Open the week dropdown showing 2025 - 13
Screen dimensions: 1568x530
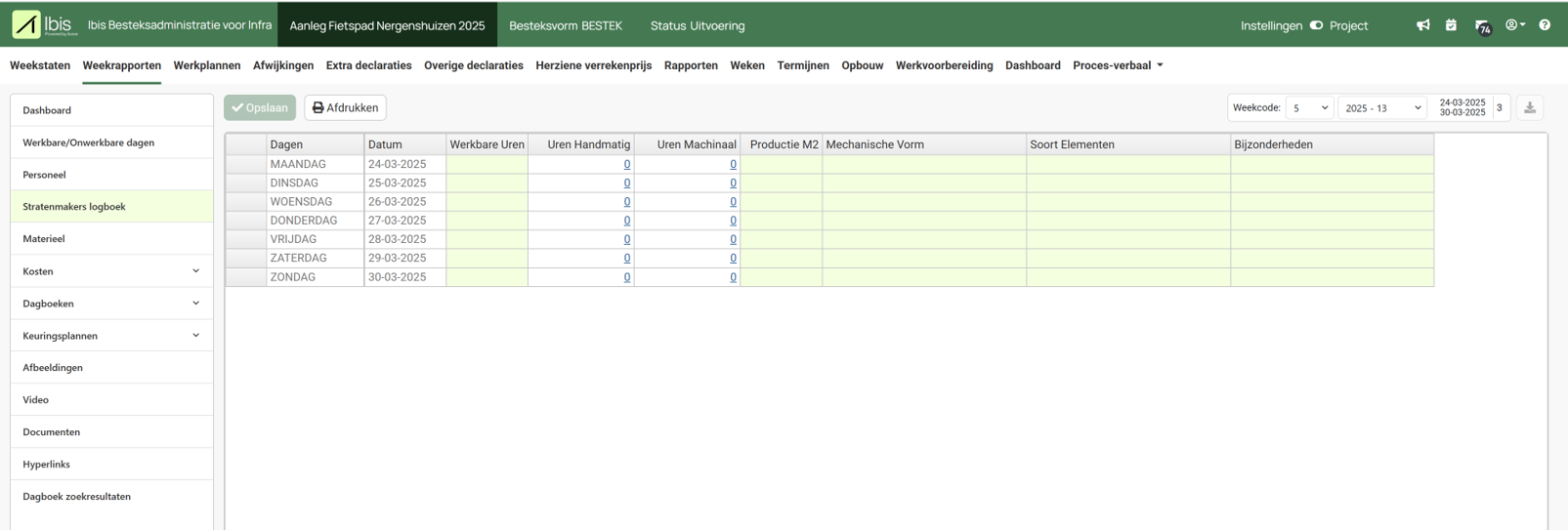(1382, 108)
